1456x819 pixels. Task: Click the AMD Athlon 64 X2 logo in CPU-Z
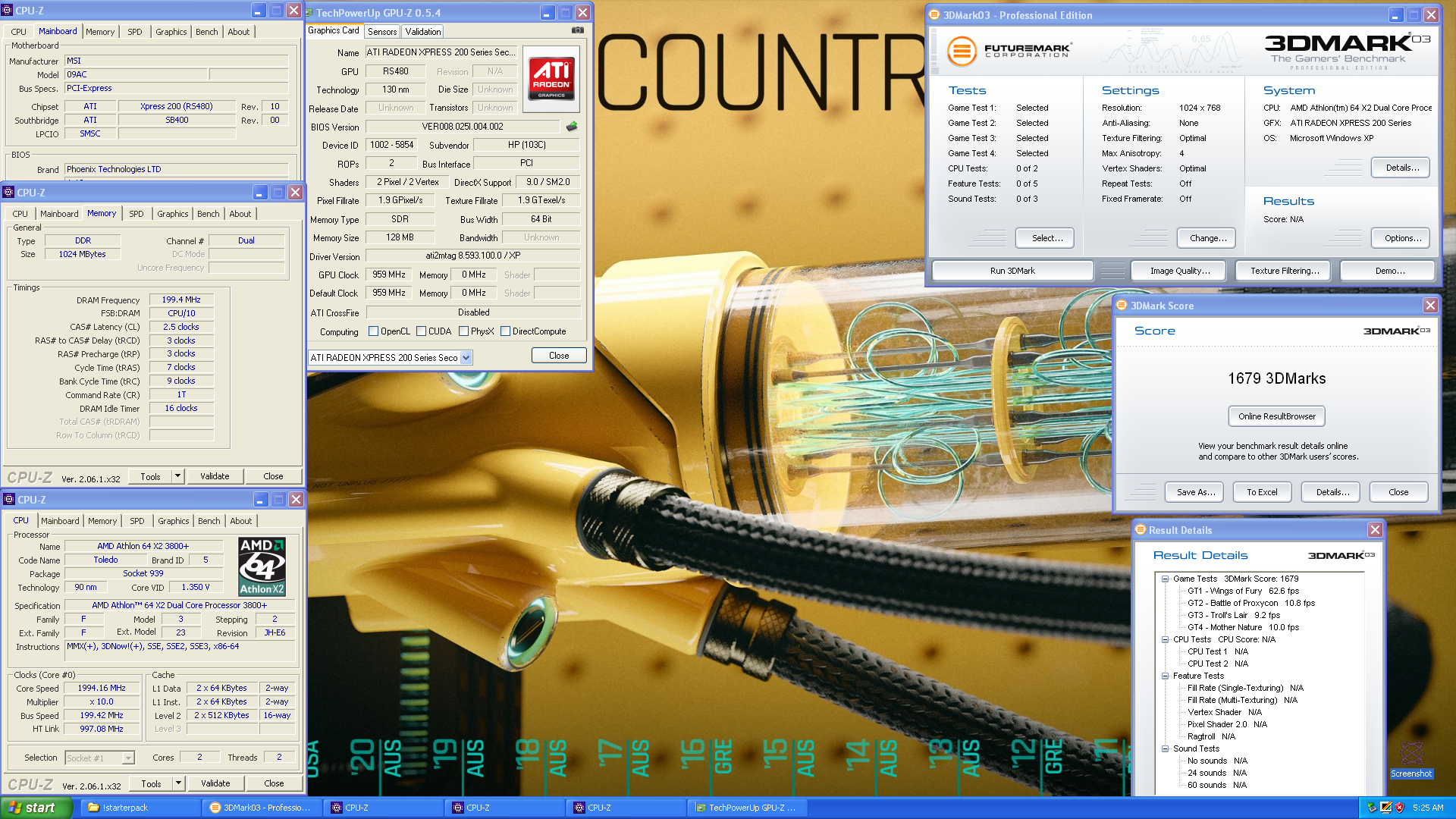[262, 566]
